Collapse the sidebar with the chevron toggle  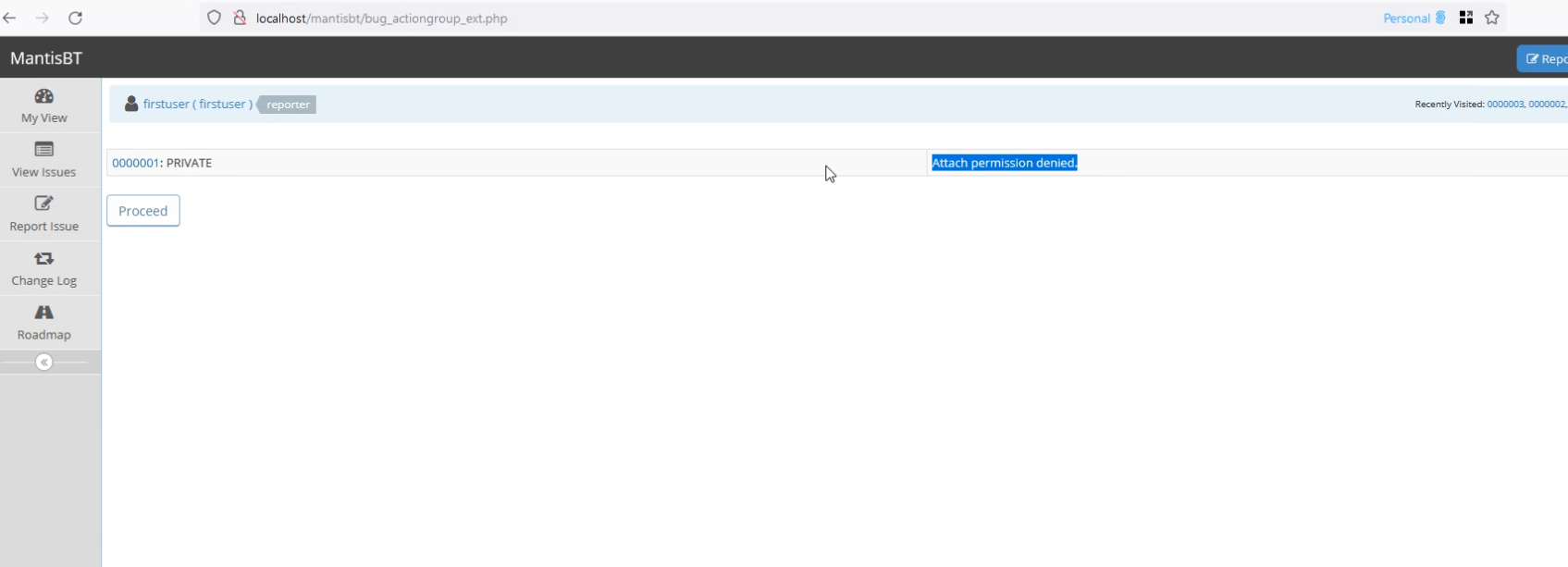[43, 363]
